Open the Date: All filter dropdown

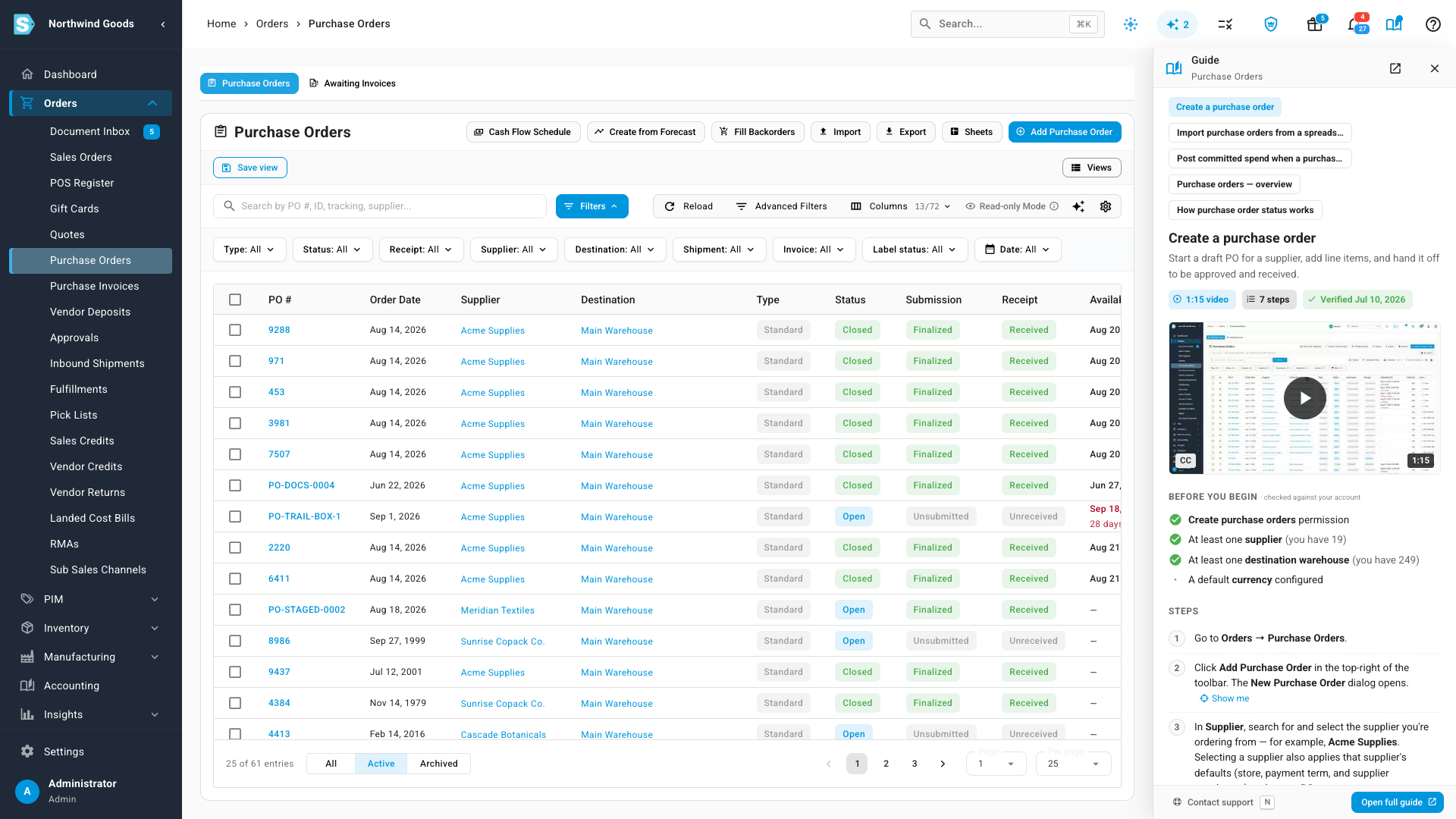(1018, 249)
